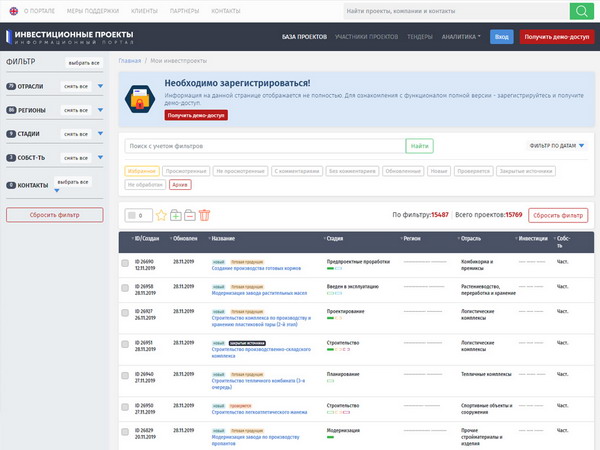Open the Аналитика menu

click(x=461, y=36)
